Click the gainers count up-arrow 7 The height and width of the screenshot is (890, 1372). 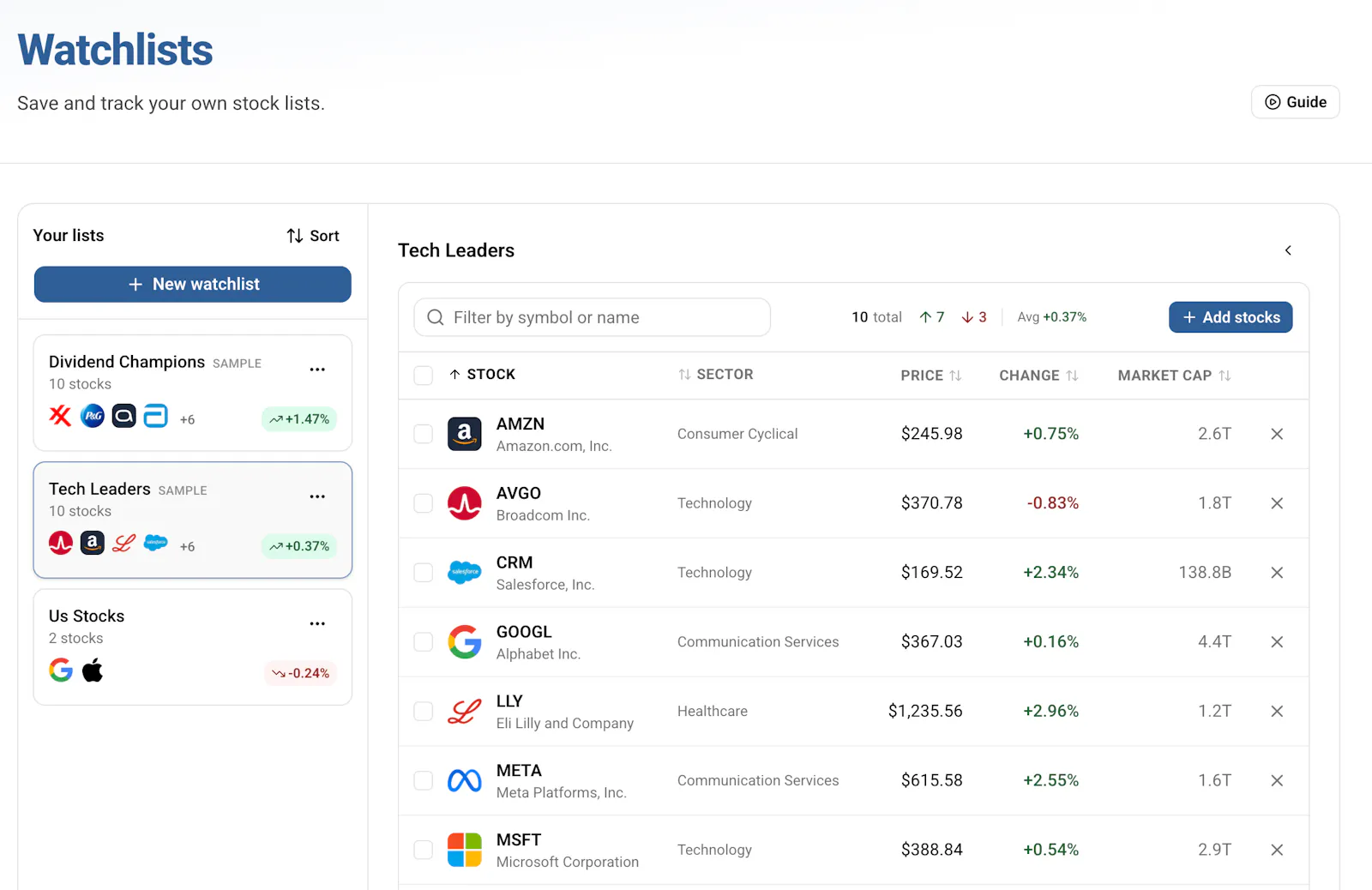[x=932, y=317]
